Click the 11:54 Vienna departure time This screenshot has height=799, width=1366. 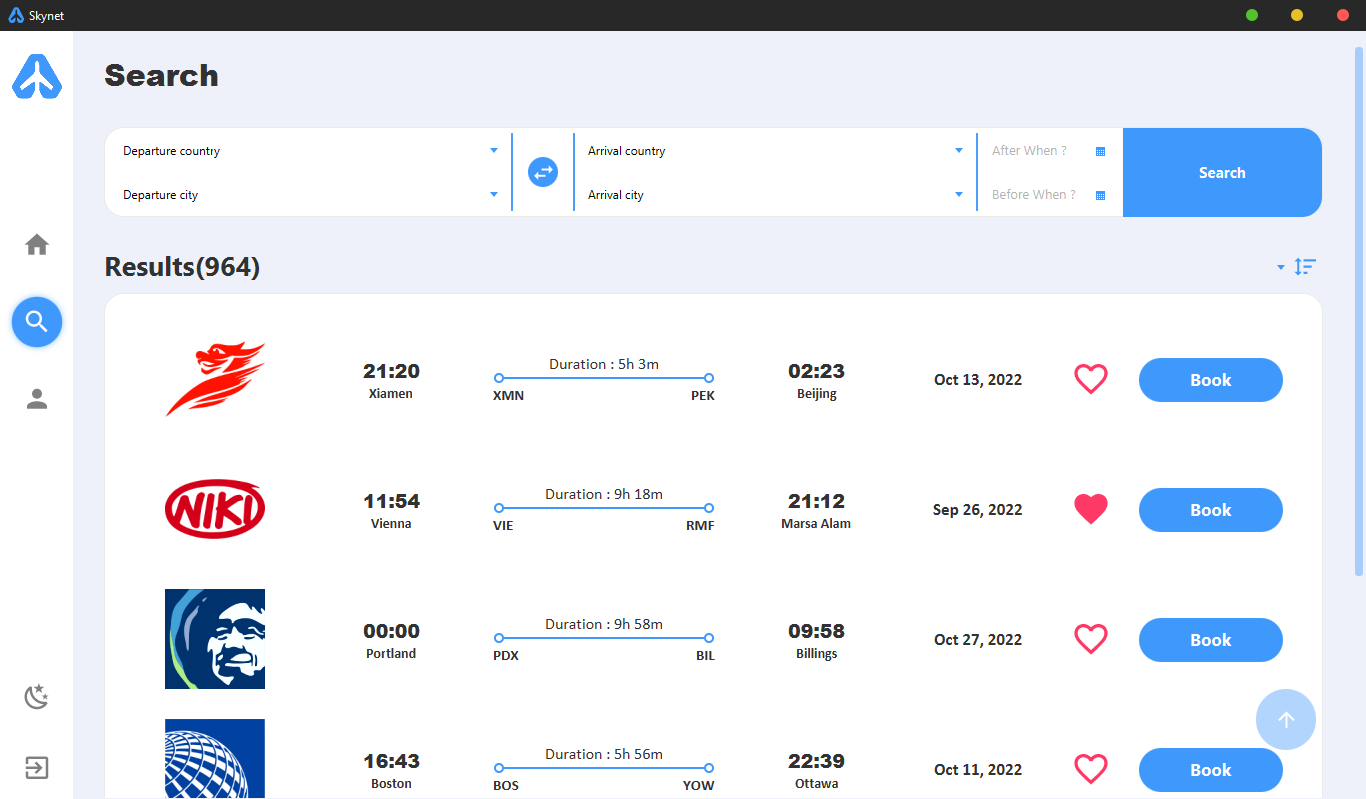click(391, 501)
